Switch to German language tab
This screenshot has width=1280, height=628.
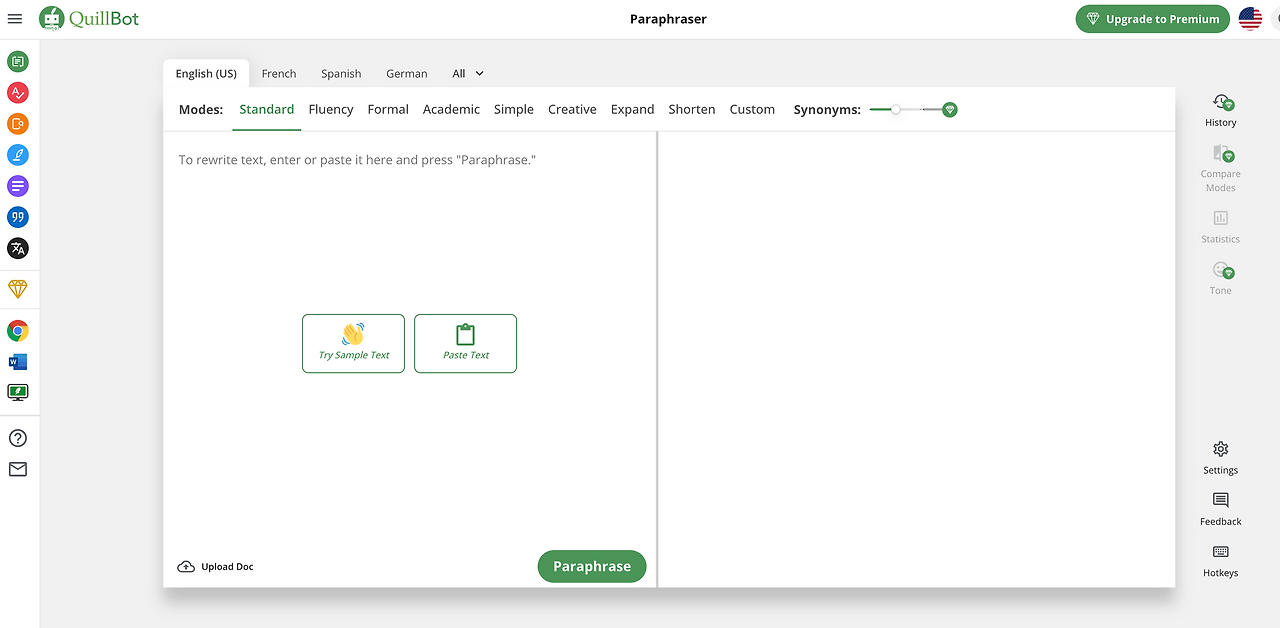point(407,73)
